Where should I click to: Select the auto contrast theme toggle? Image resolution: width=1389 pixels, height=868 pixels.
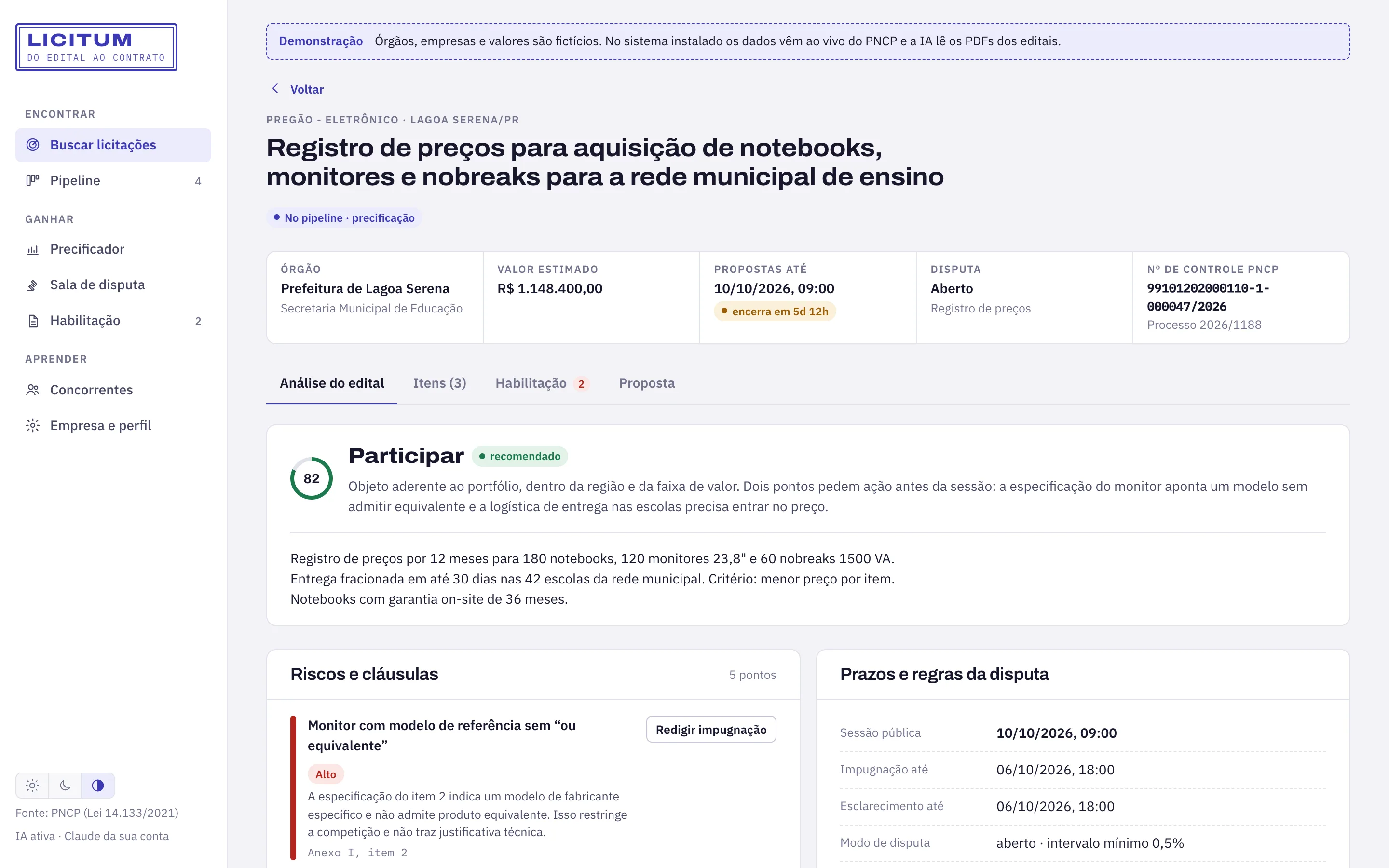pos(97,786)
